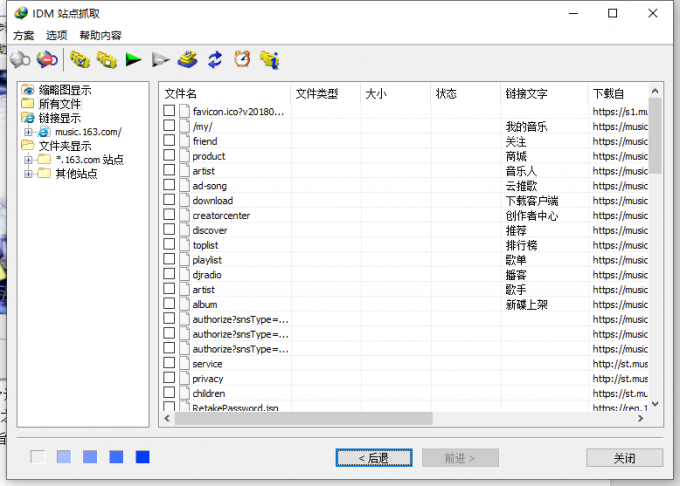Select 文件夹显示 in the tree
The height and width of the screenshot is (486, 680).
tap(65, 146)
